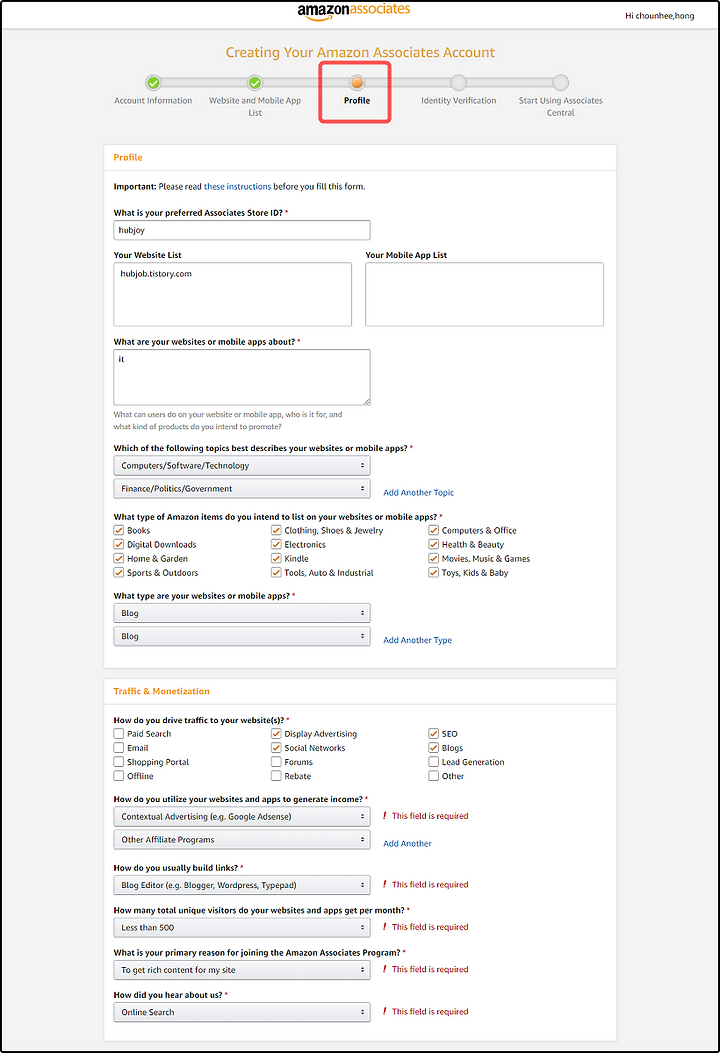This screenshot has width=720, height=1053.
Task: Click error icon beside Less than 500 dropdown
Action: (x=385, y=927)
